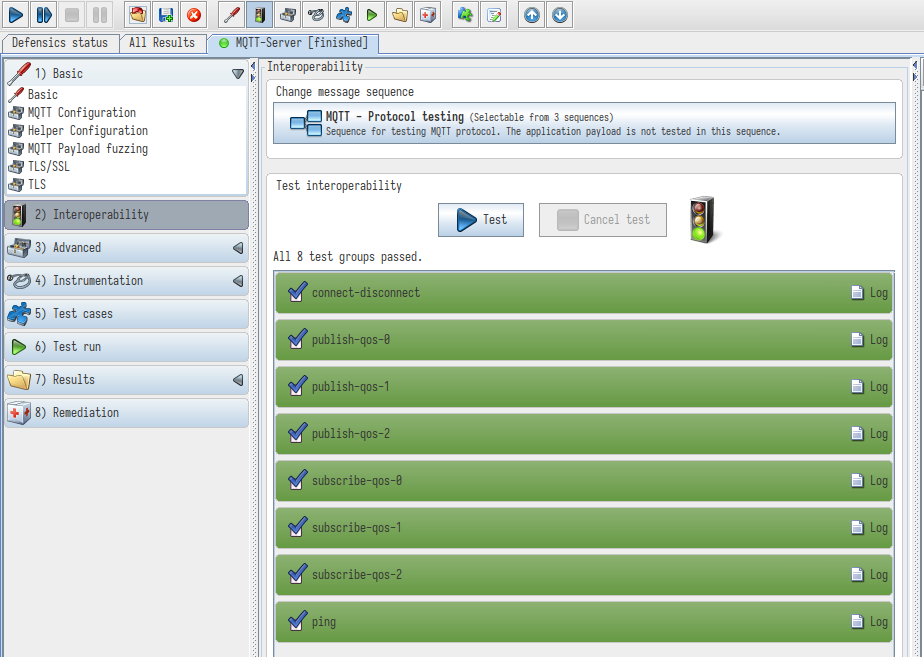Screen dimensions: 924x657
Task: Click the green play Test run toolbar icon
Action: 372,14
